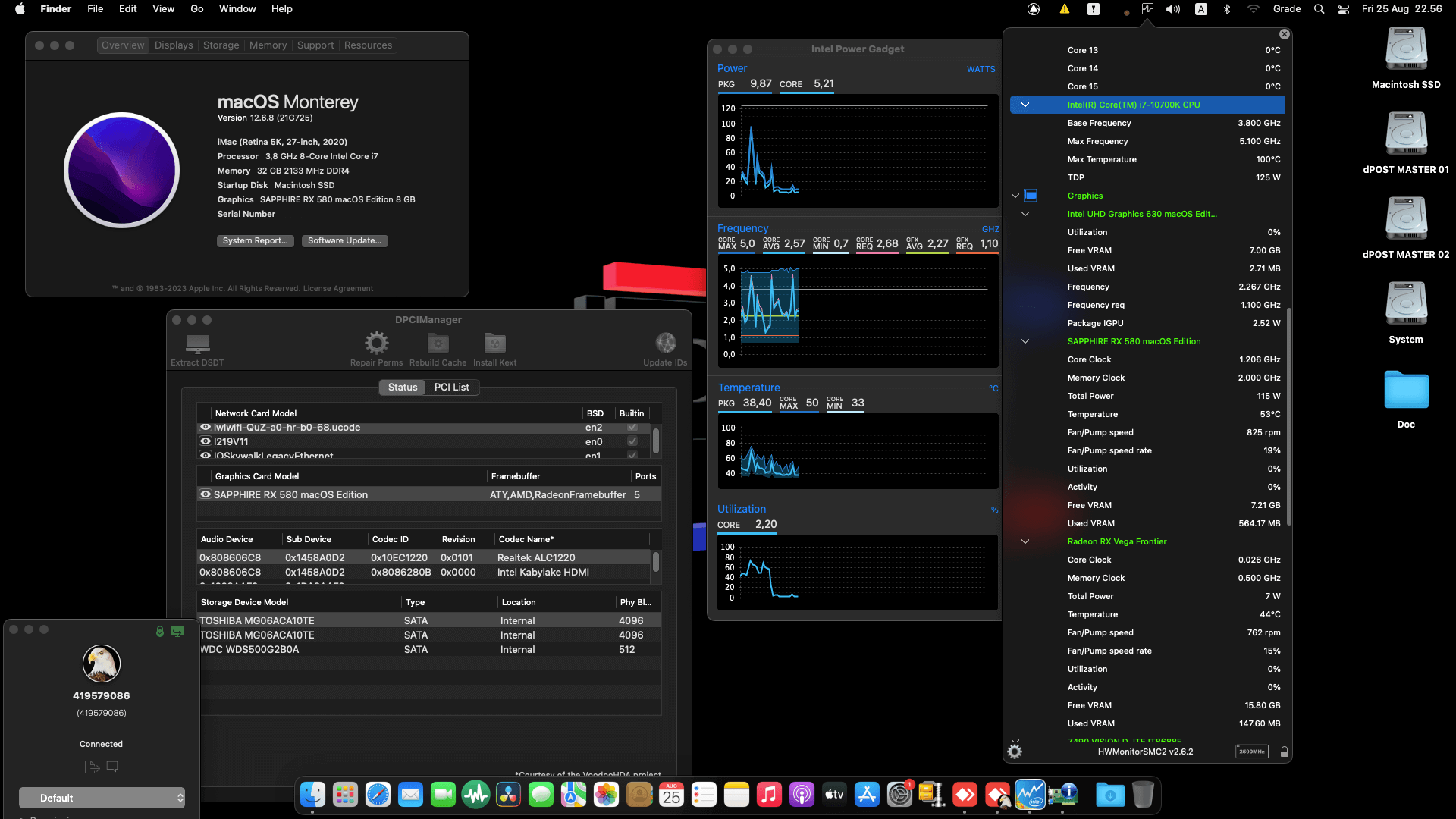This screenshot has height=819, width=1456.
Task: Switch to Displays tab in About This Mac
Action: point(174,45)
